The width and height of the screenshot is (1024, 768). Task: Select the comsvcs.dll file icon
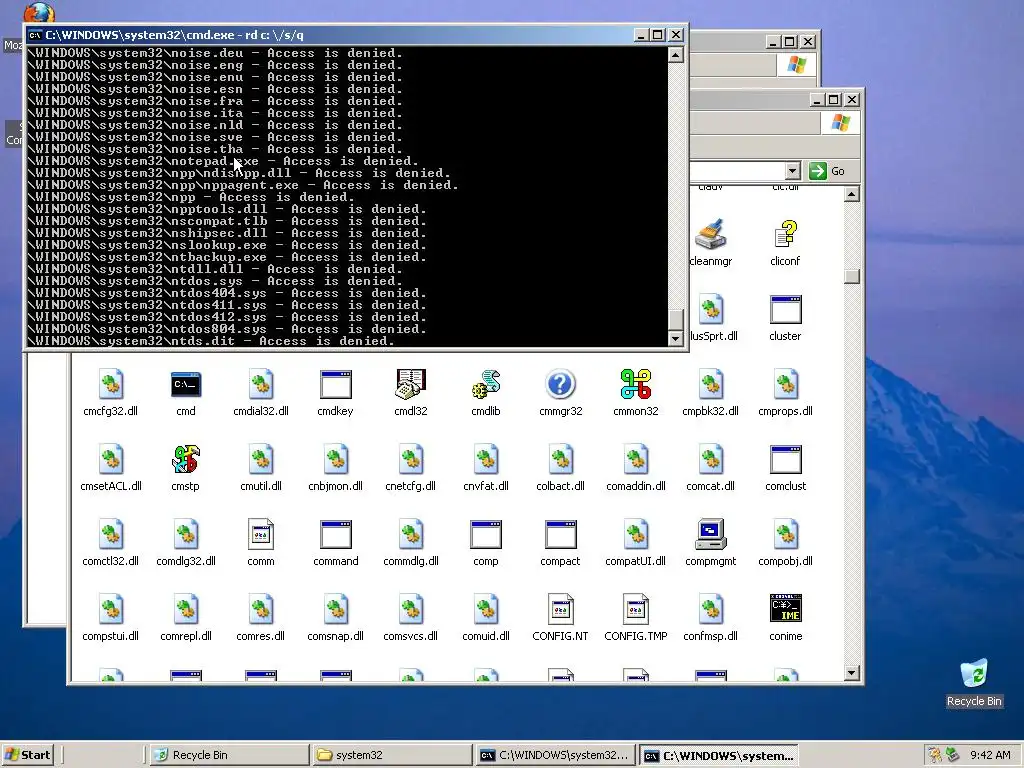point(411,609)
